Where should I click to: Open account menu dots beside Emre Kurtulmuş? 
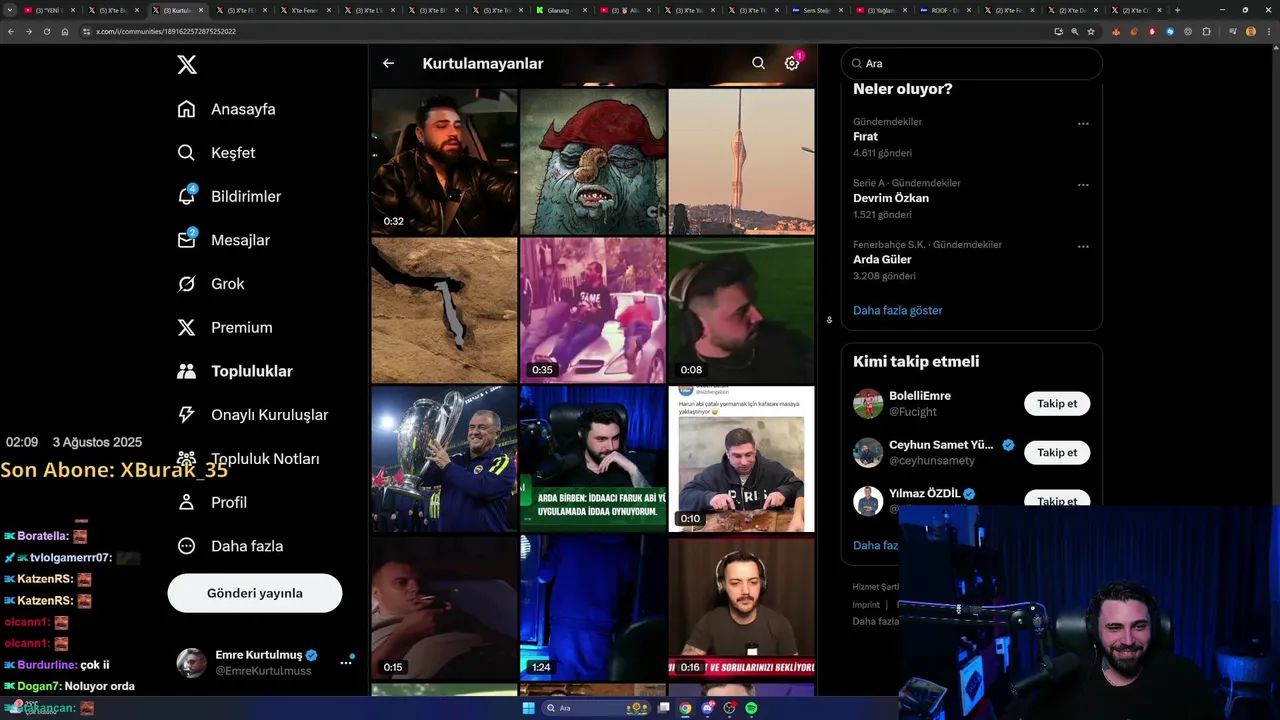[x=346, y=662]
